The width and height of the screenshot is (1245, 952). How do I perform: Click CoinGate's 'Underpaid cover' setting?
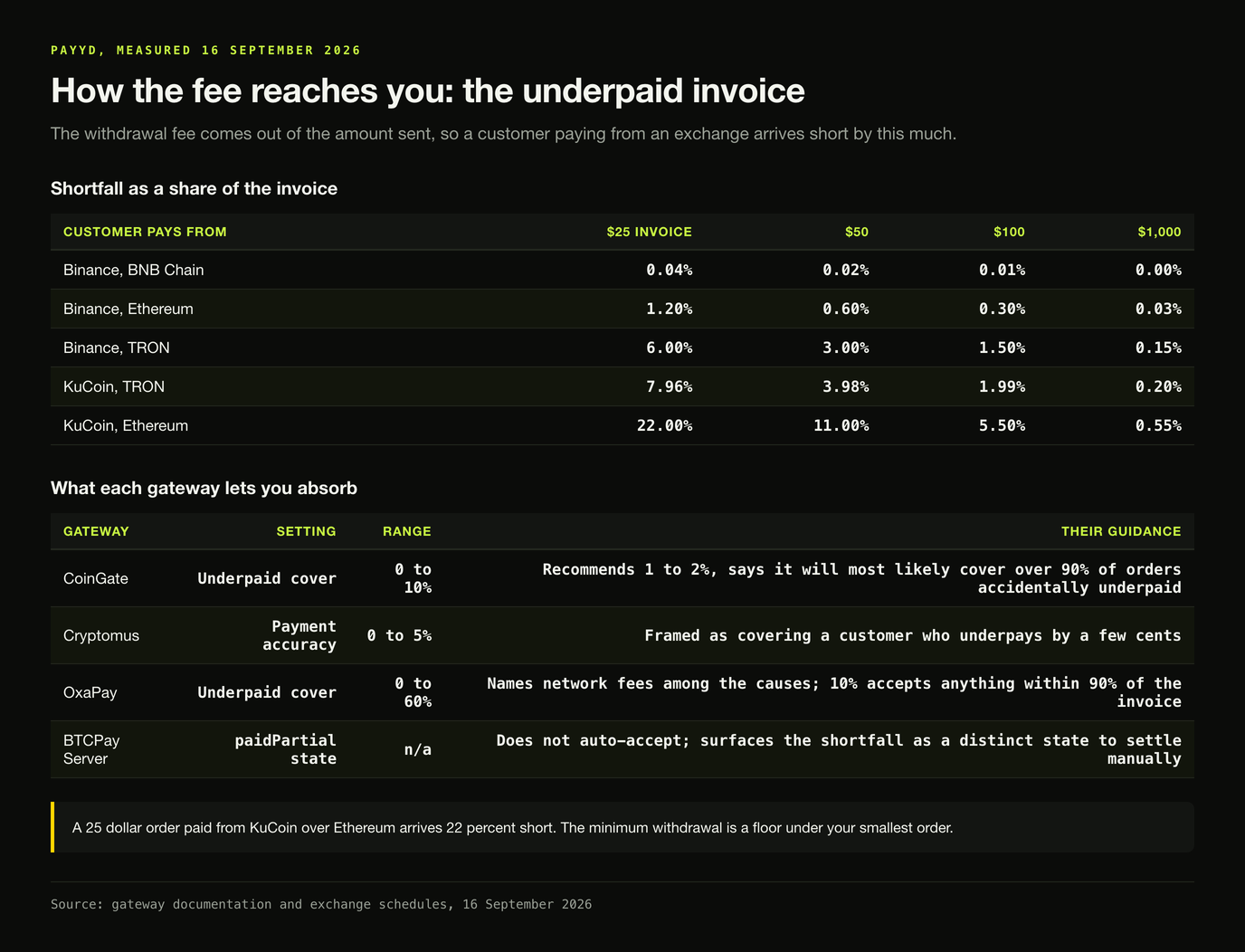[x=267, y=578]
